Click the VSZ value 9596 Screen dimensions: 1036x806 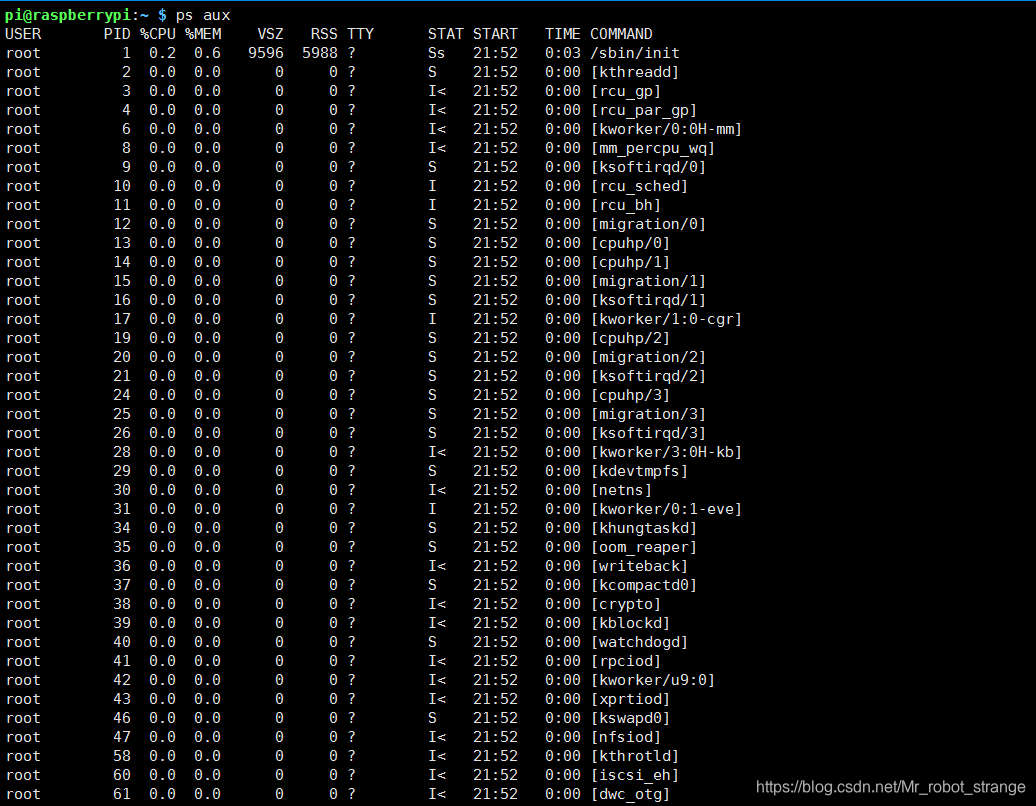pos(266,53)
